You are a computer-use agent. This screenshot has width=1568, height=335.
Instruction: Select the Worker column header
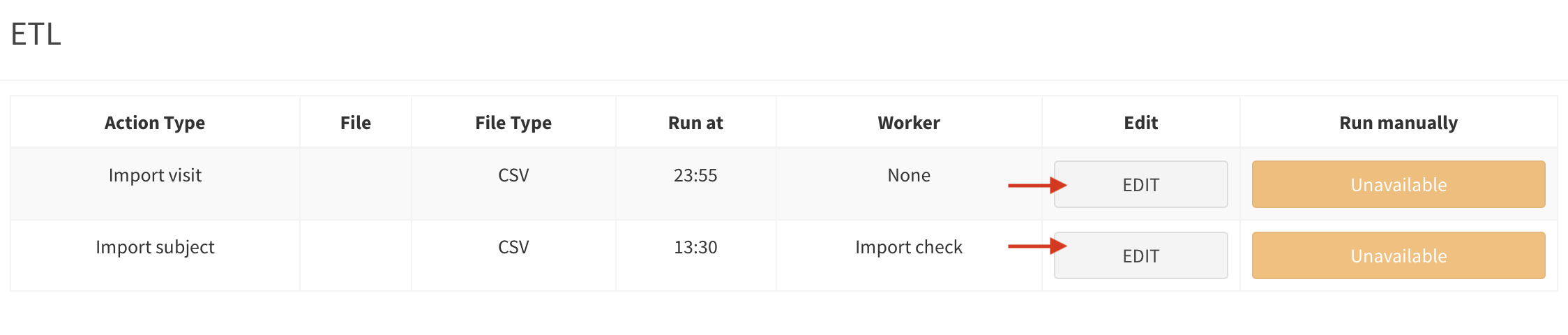point(909,123)
